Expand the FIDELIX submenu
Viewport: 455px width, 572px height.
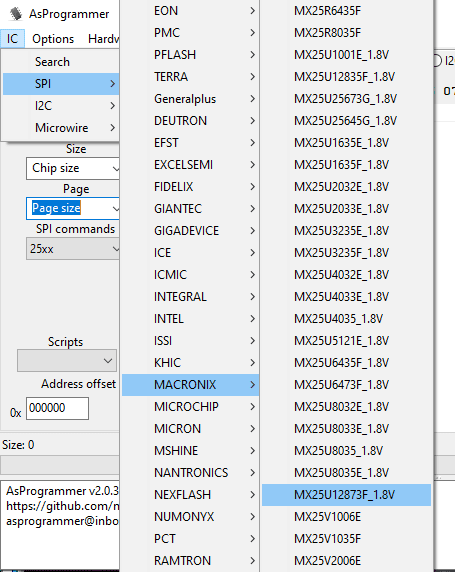tap(190, 186)
